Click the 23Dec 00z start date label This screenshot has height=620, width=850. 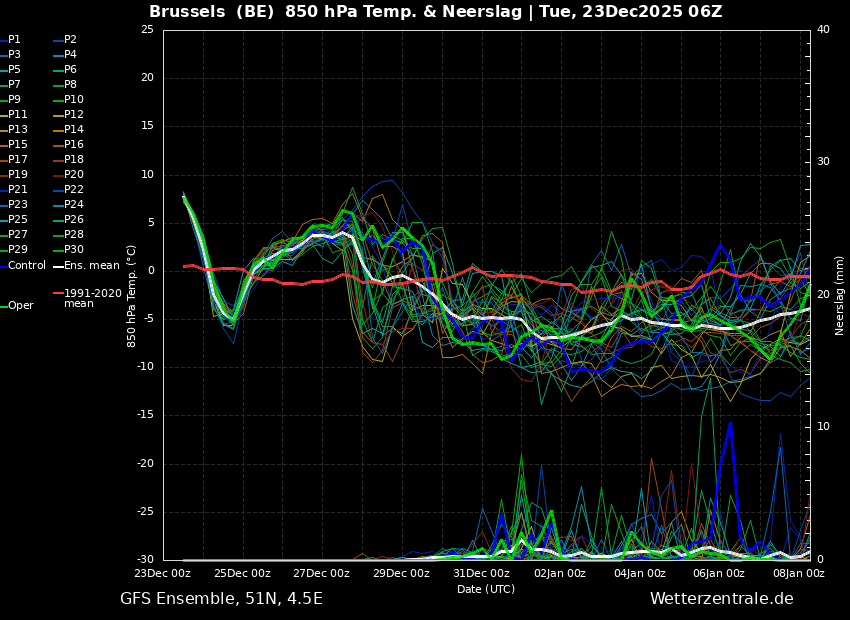163,574
